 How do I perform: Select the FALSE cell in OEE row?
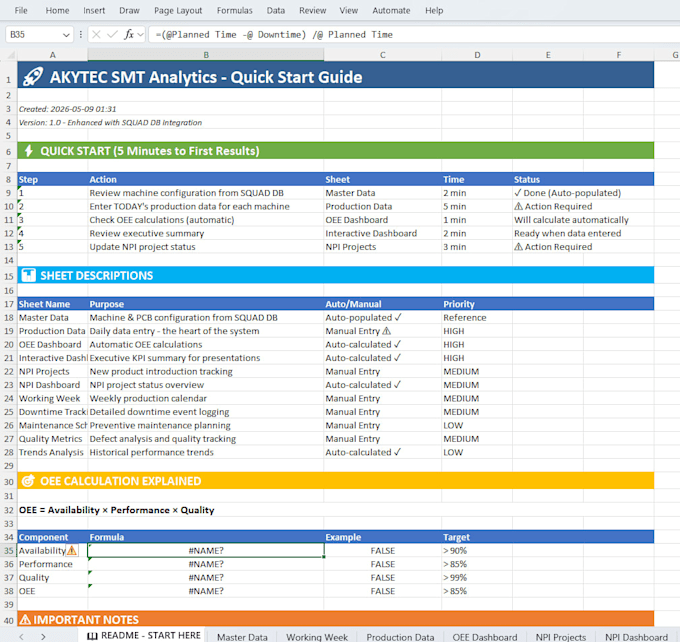382,591
